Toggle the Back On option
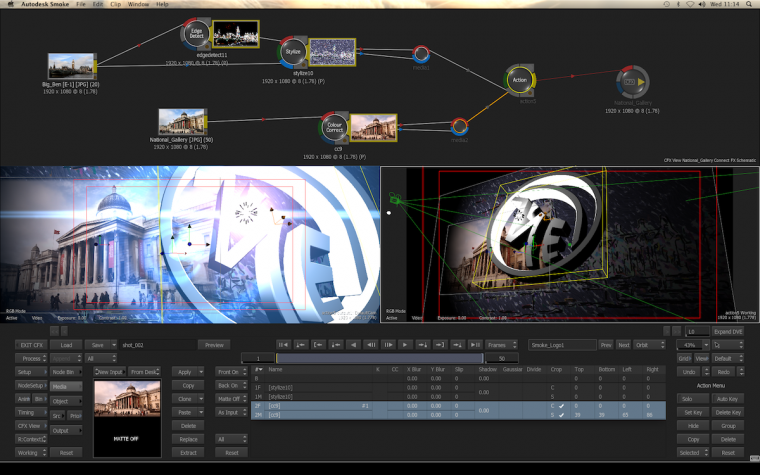Screen dimensions: 760x475 tap(231, 385)
